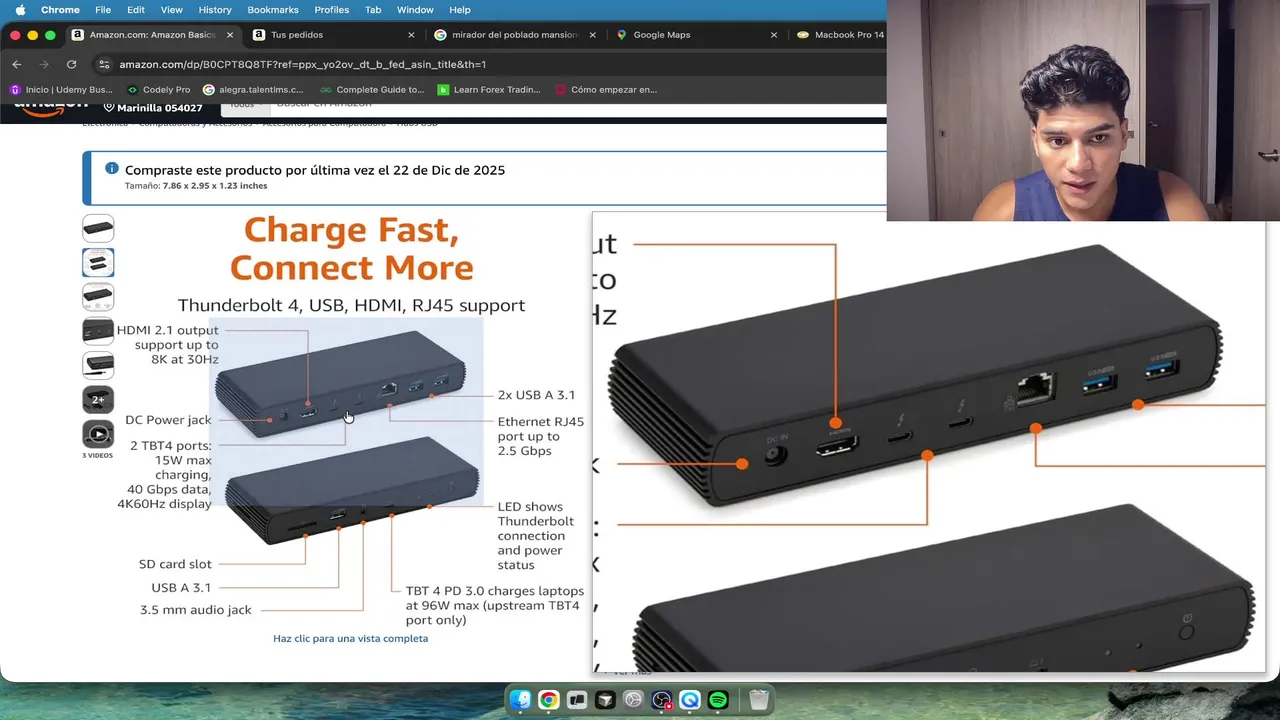
Task: Open the Chrome application menu
Action: tap(60, 10)
